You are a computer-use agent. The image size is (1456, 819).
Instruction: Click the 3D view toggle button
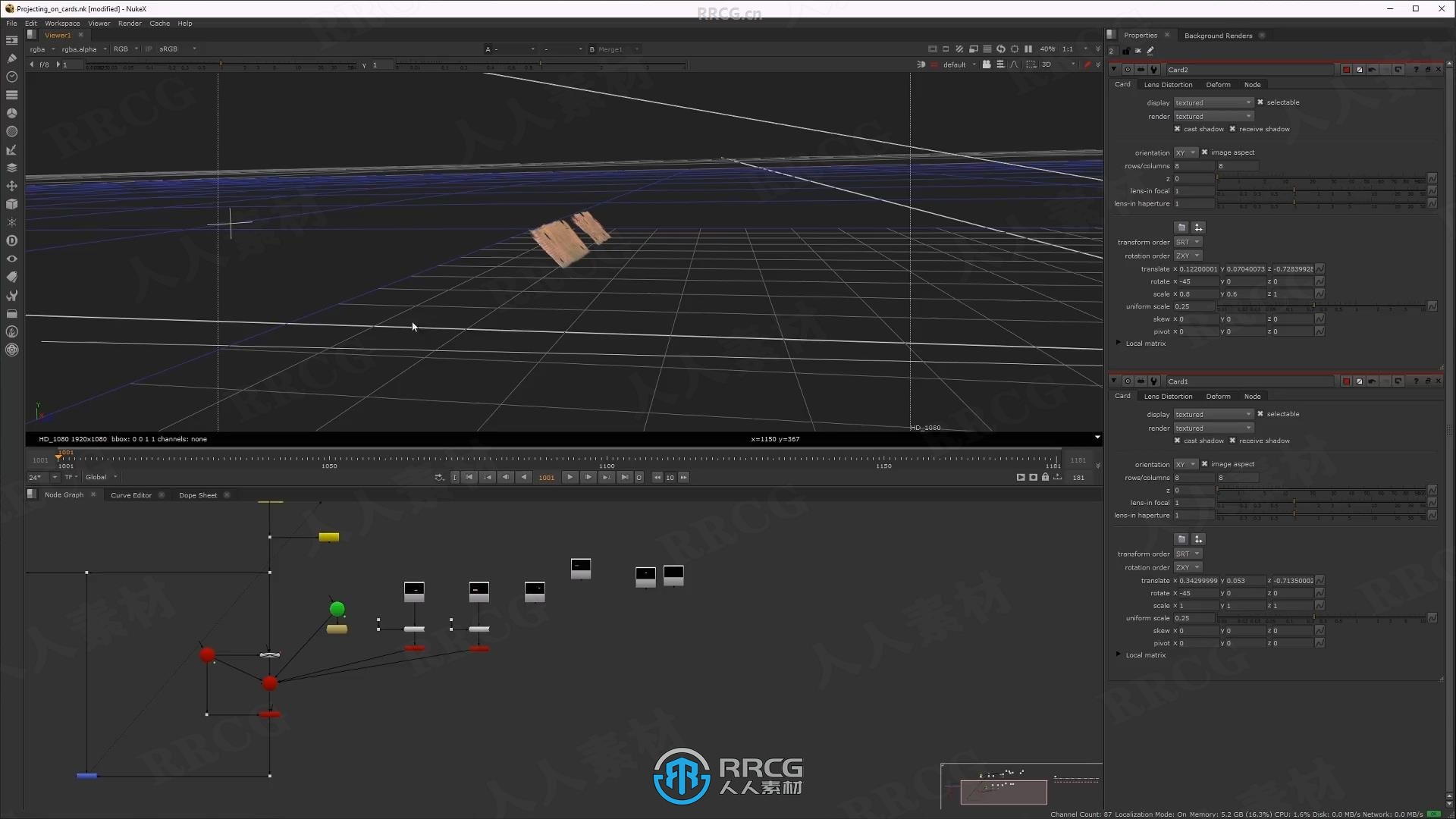1049,64
